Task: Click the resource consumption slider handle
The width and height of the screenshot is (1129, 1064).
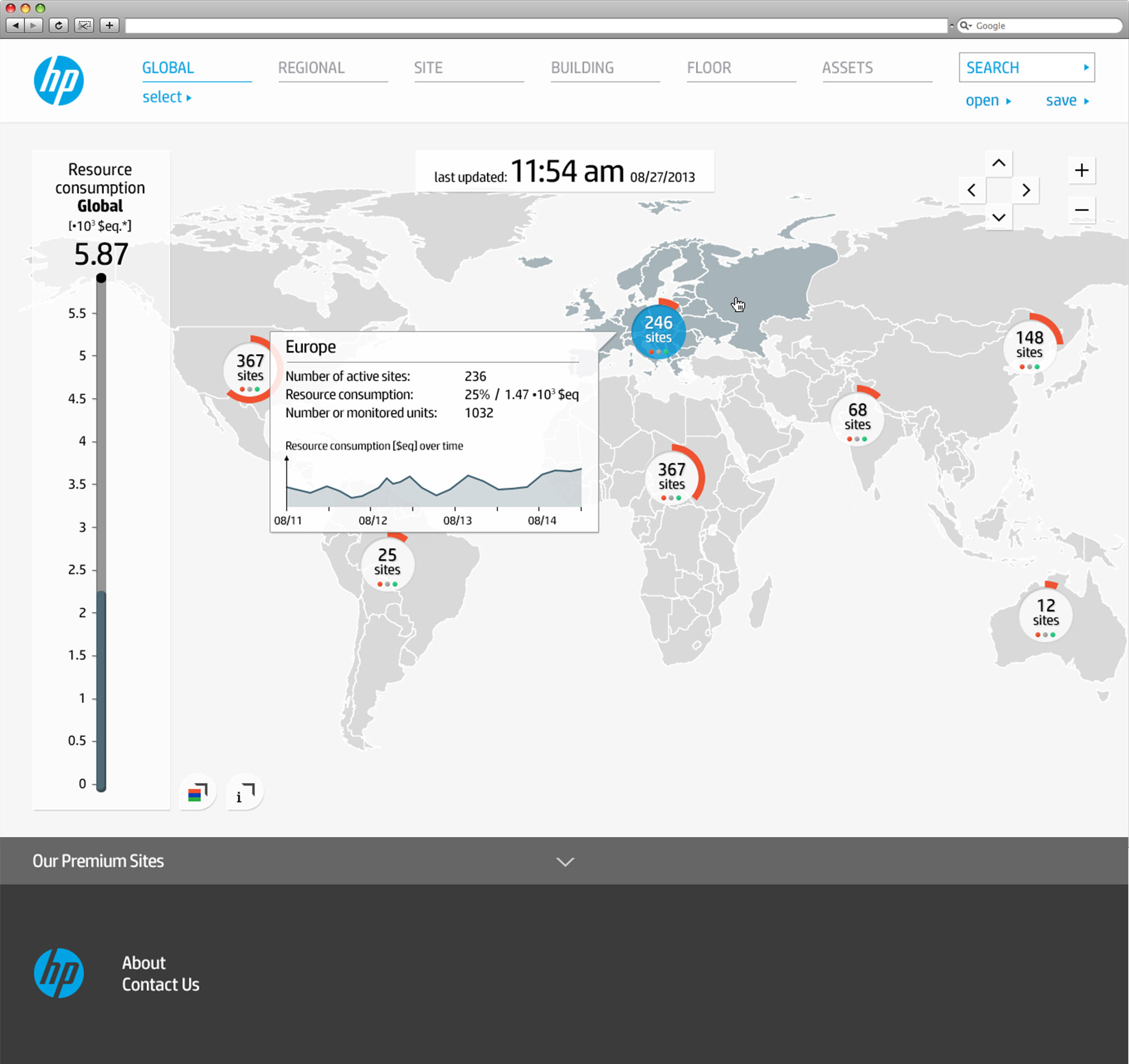Action: click(101, 278)
